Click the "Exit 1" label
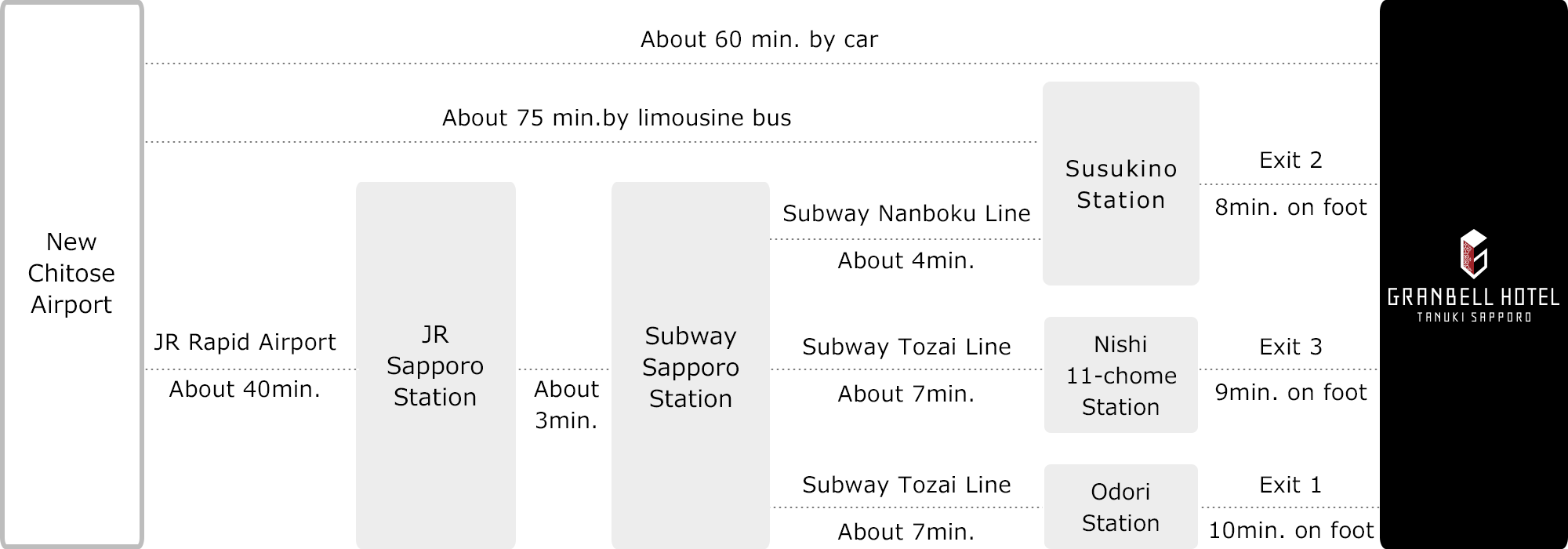1568x549 pixels. [1290, 485]
